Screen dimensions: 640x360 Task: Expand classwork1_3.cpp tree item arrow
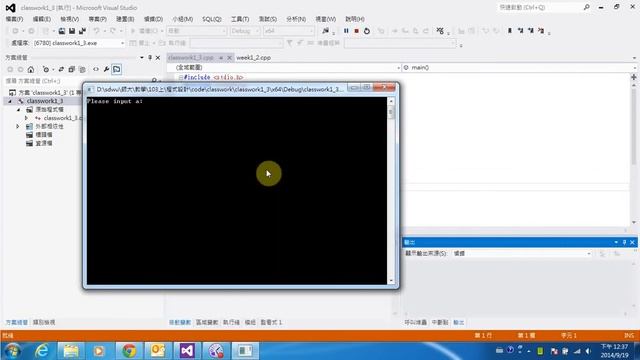pos(26,118)
